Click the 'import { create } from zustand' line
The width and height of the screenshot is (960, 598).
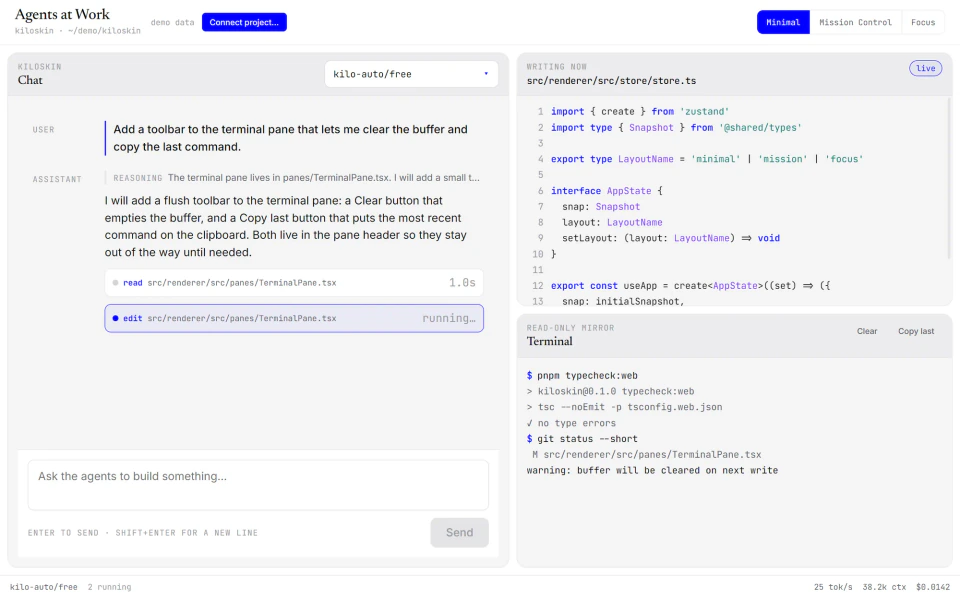[640, 111]
